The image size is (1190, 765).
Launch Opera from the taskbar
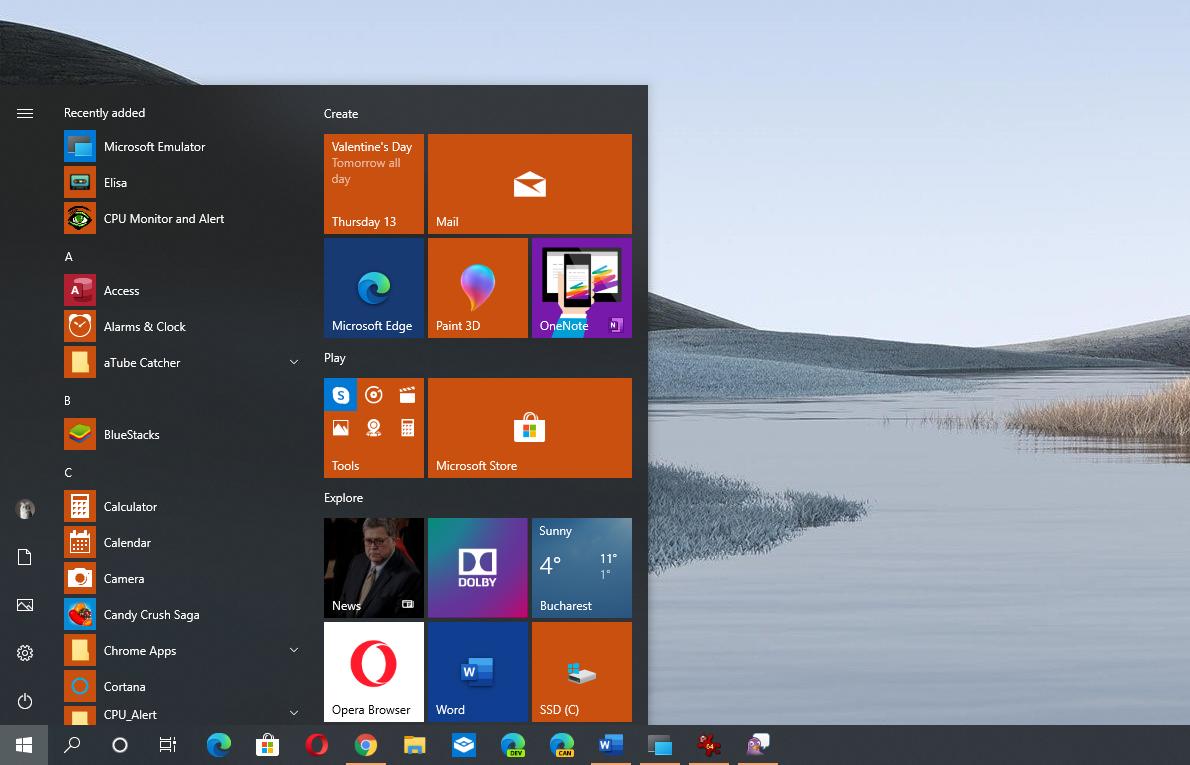coord(316,745)
